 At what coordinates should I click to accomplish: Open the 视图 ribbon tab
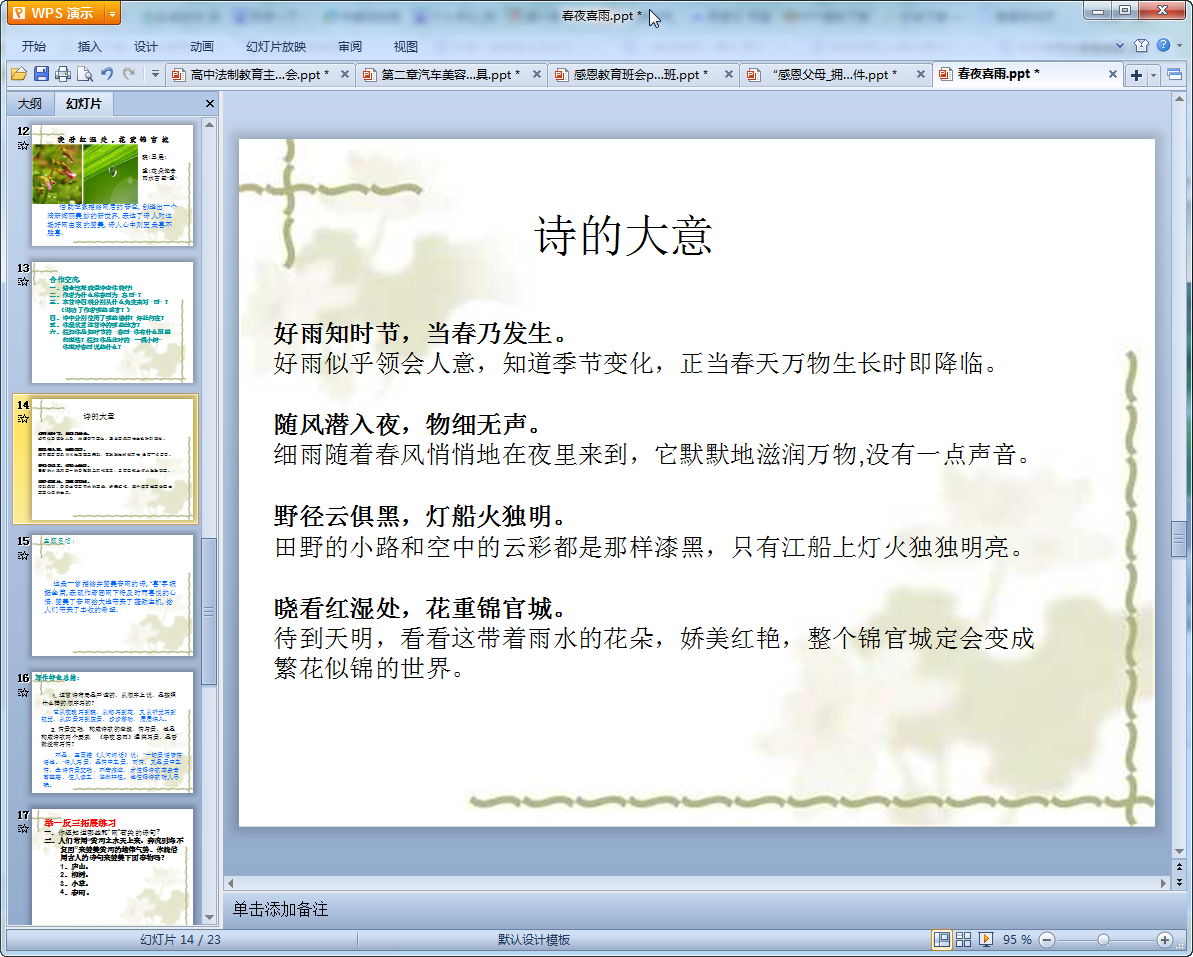pos(406,46)
